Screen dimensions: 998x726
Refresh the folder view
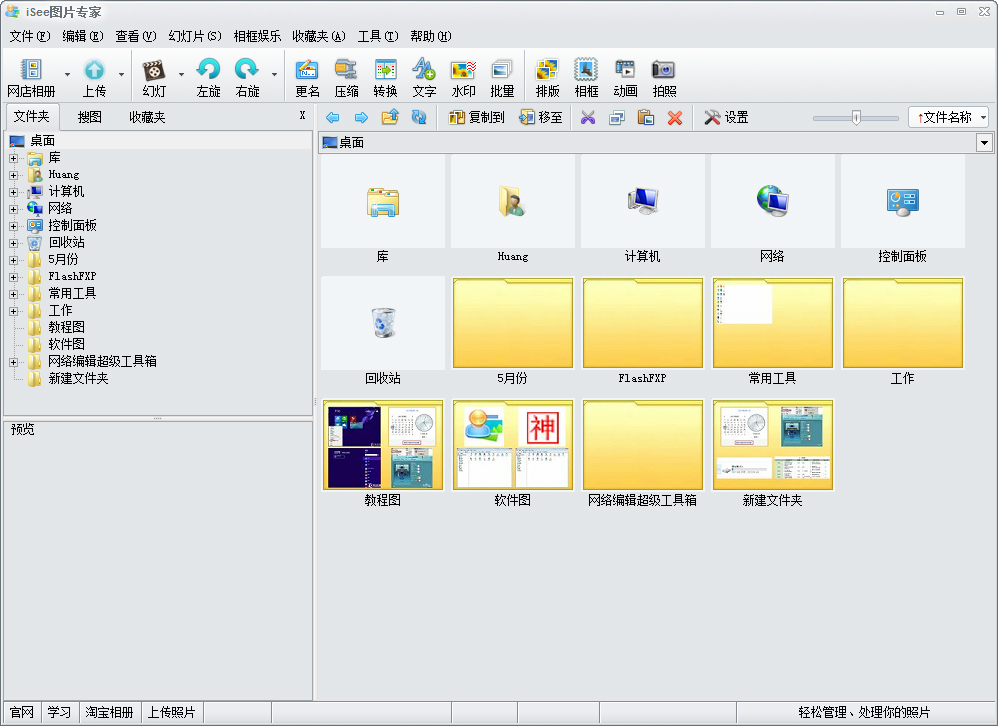pos(419,117)
